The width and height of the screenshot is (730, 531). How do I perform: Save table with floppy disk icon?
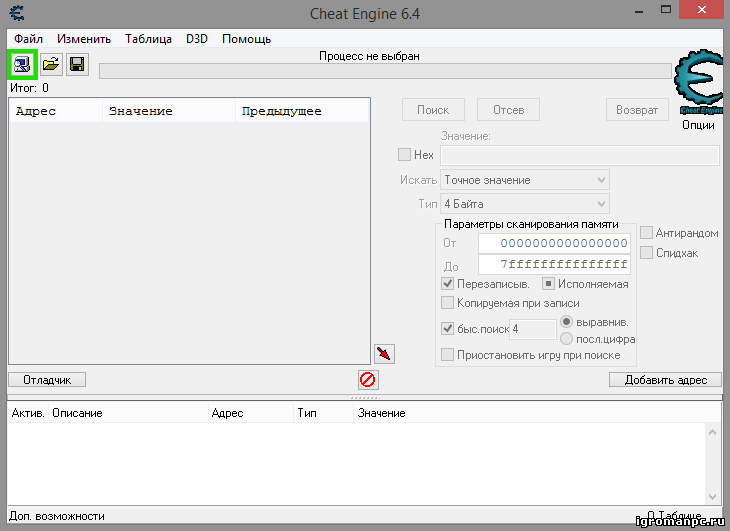click(x=77, y=64)
